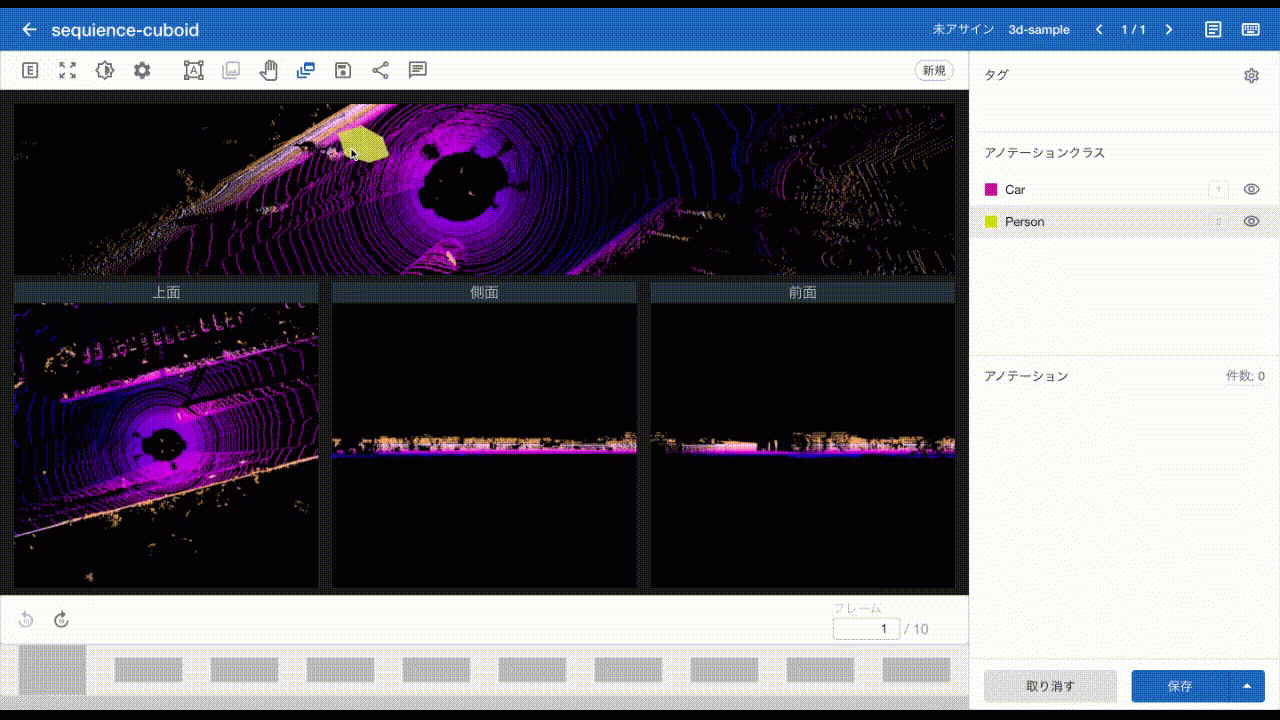Click the Car shortcut key badge 1
1280x720 pixels.
pos(1218,189)
